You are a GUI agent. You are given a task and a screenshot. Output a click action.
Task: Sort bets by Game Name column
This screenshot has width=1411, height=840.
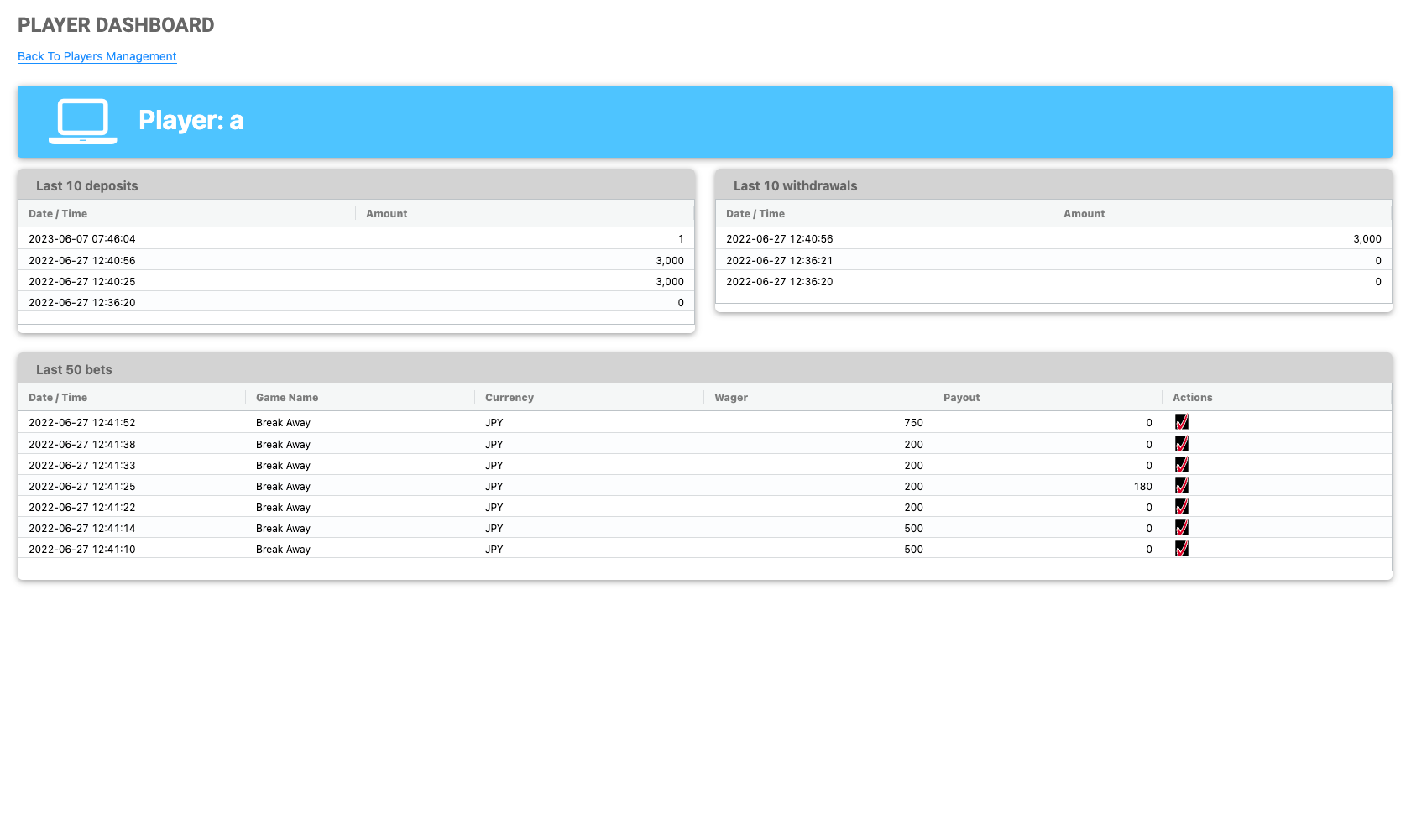(x=287, y=398)
